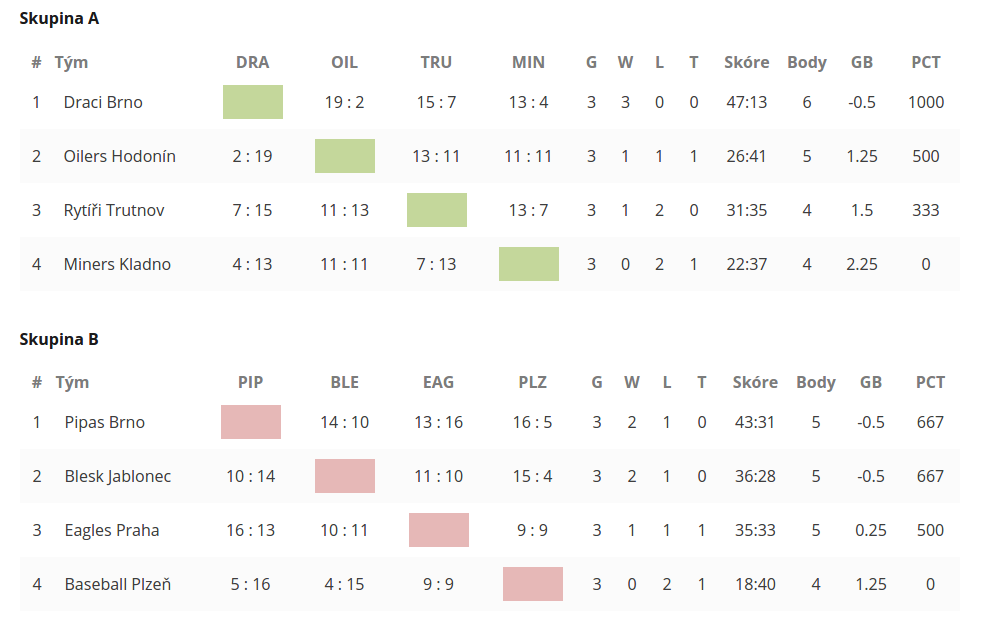Click the Body column header in Skupina A
981x617 pixels.
807,62
